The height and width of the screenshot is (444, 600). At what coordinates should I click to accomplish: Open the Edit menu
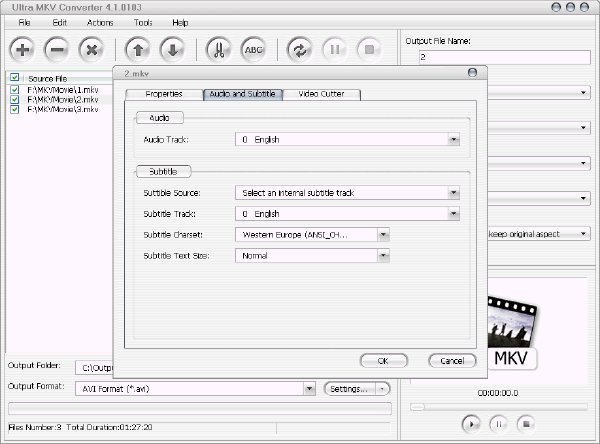(59, 23)
